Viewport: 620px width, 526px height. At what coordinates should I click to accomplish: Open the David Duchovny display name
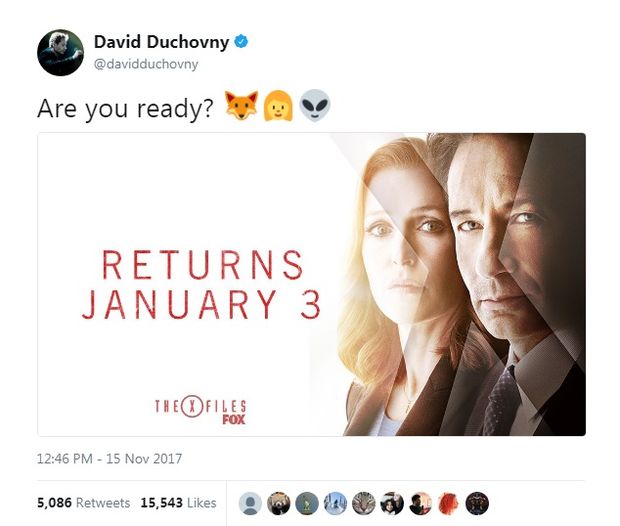[x=161, y=42]
